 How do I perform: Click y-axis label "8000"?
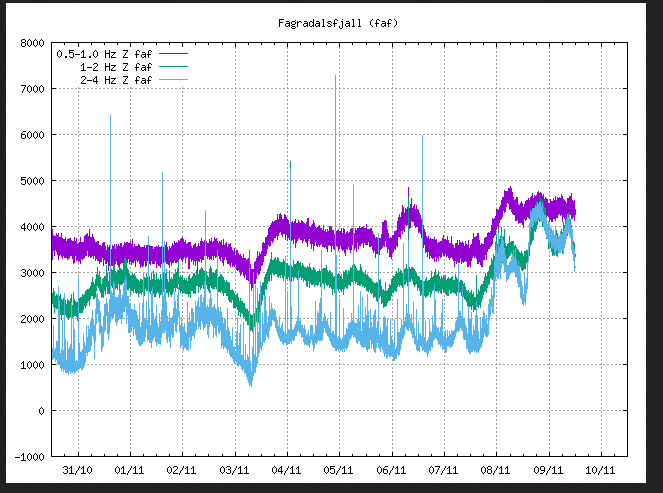pyautogui.click(x=32, y=43)
